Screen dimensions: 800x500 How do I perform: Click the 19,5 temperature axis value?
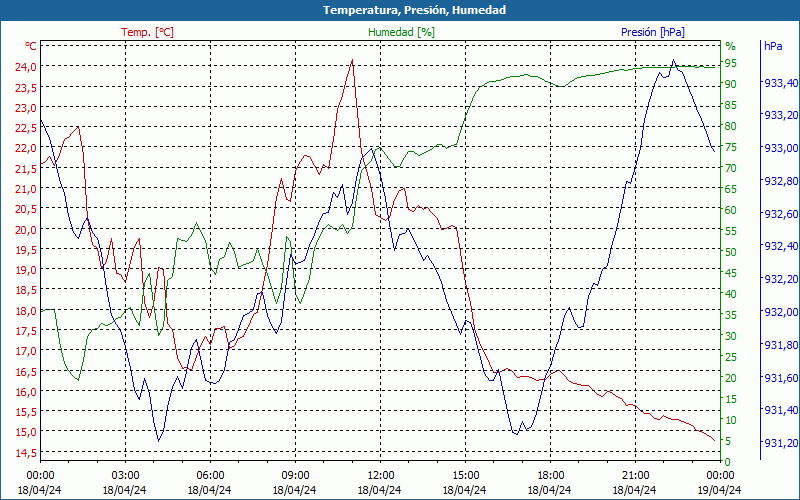[x=24, y=249]
